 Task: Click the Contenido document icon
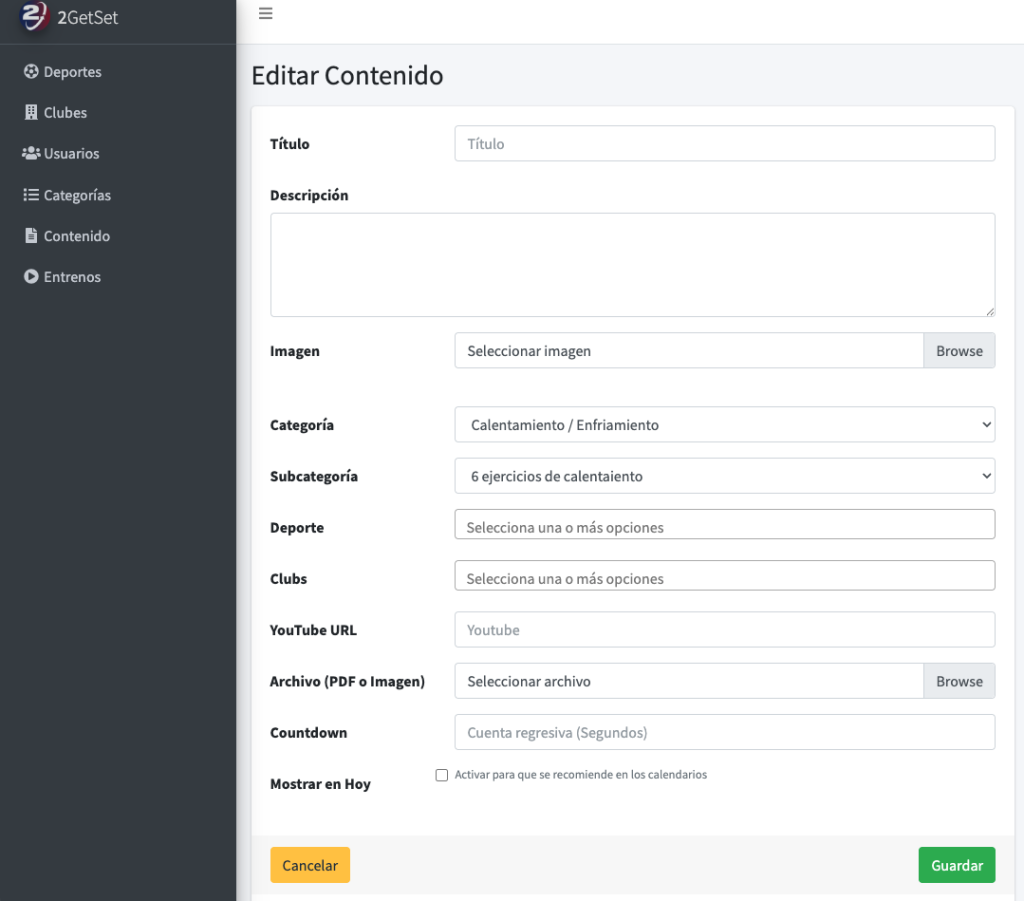[31, 236]
